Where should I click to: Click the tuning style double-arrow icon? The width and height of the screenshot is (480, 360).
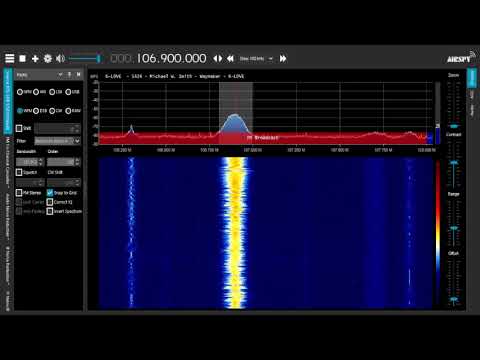pos(218,59)
